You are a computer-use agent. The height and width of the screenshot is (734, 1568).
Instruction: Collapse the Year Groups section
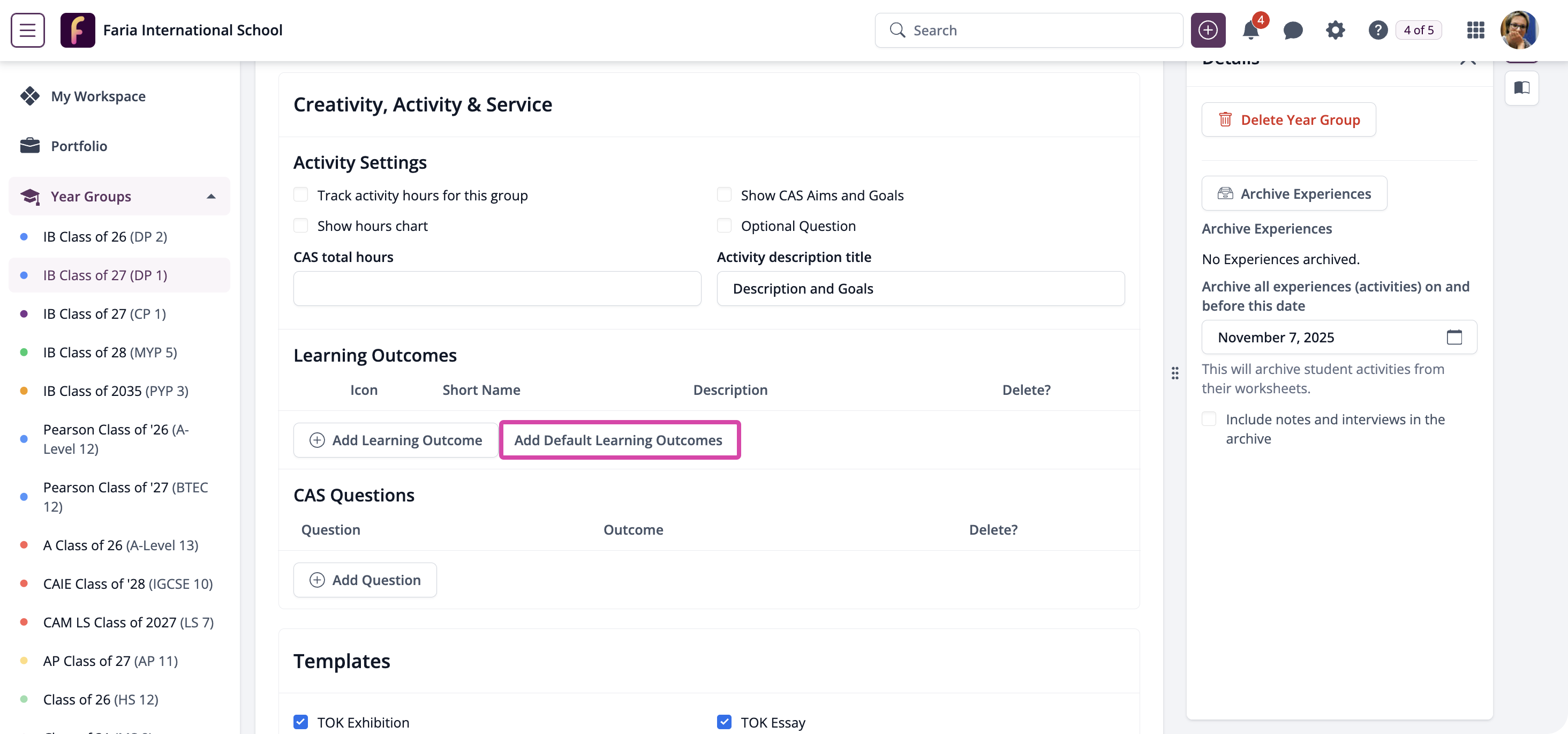pos(210,196)
